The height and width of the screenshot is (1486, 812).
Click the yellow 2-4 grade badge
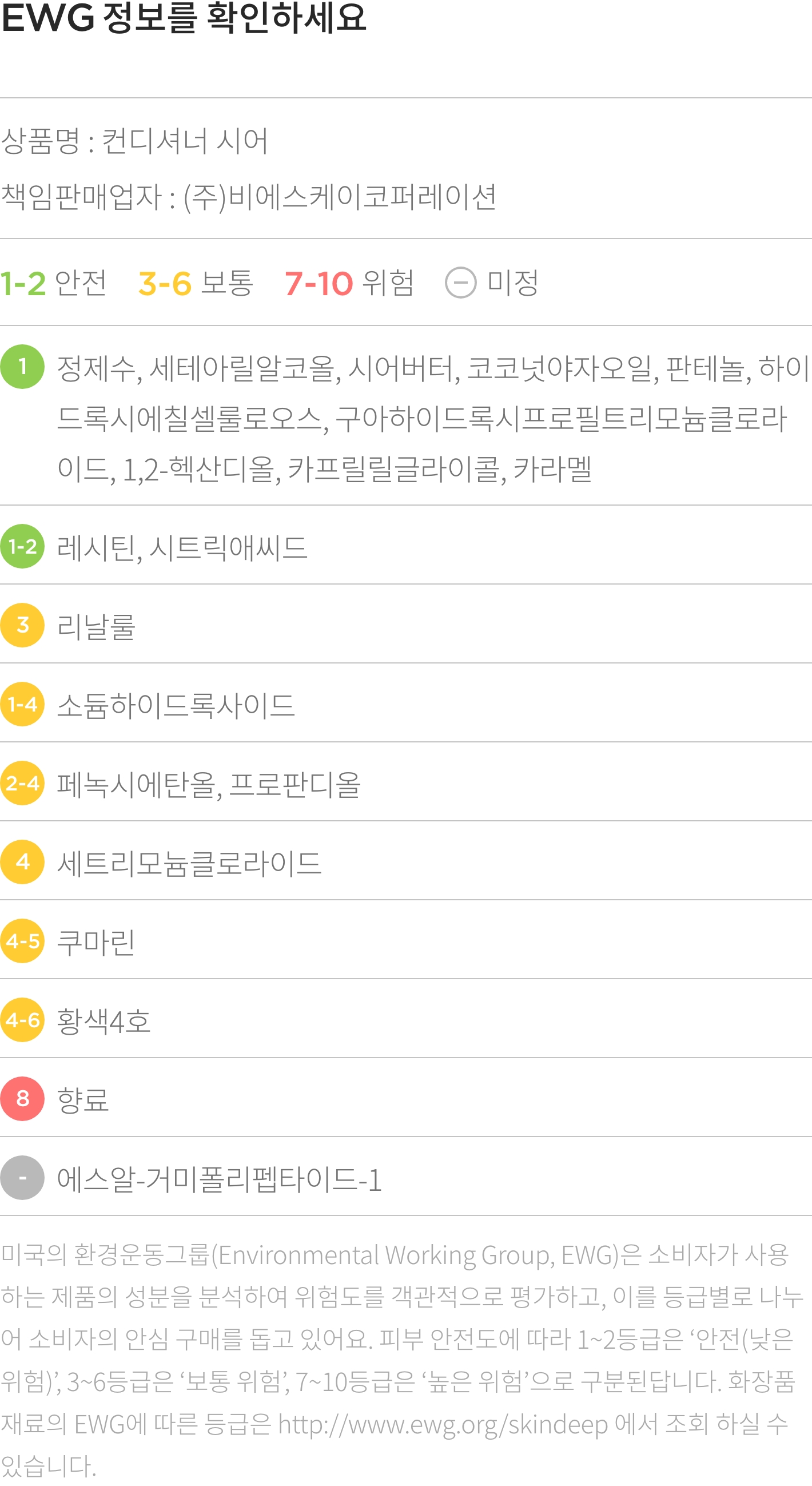[x=22, y=783]
